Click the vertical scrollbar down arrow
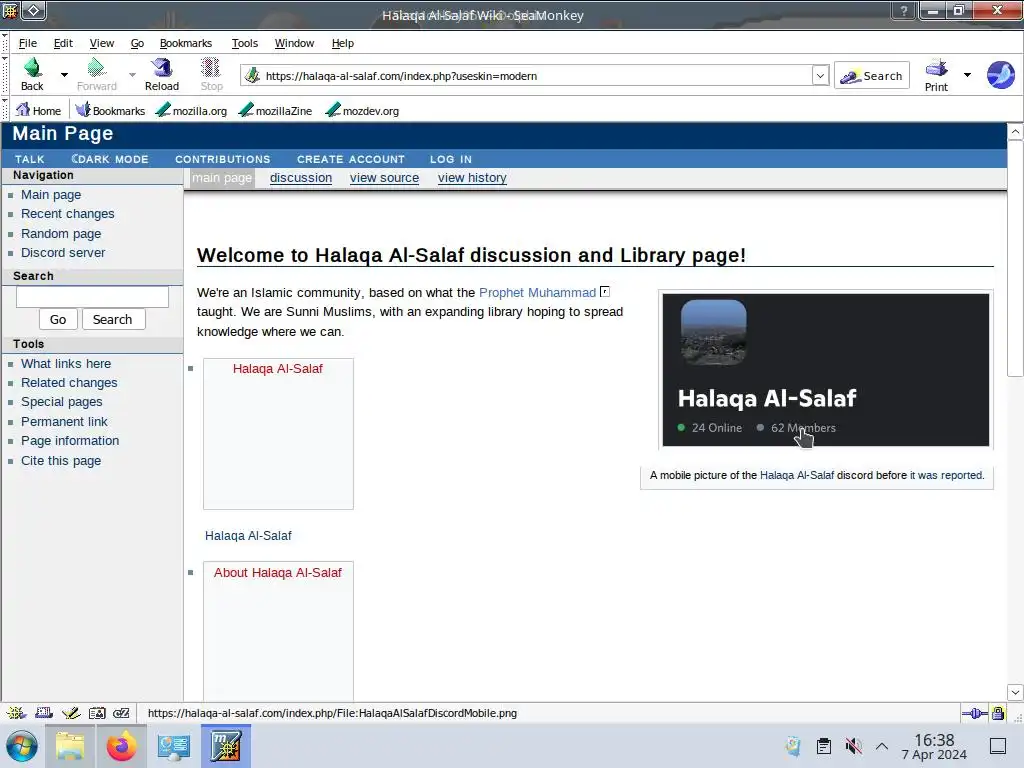Screen dimensions: 1024x768 [x=1015, y=692]
